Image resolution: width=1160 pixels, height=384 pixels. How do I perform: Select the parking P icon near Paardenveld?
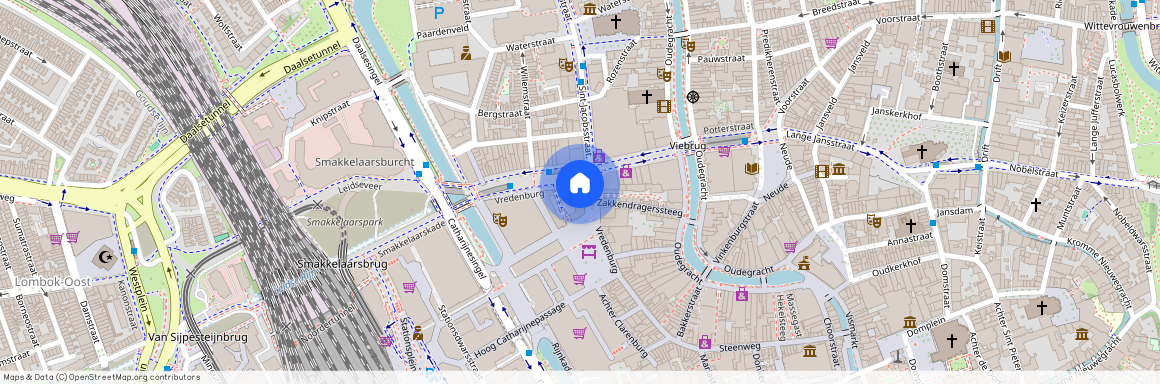pos(439,12)
